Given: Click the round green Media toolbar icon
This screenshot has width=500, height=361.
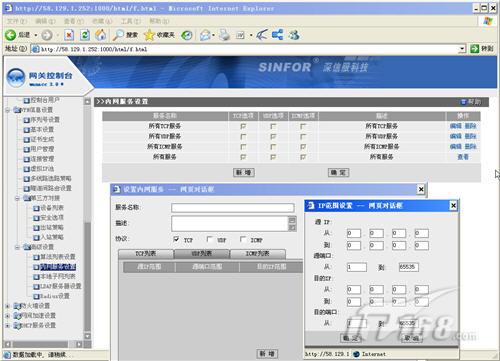Looking at the screenshot, I should (187, 35).
